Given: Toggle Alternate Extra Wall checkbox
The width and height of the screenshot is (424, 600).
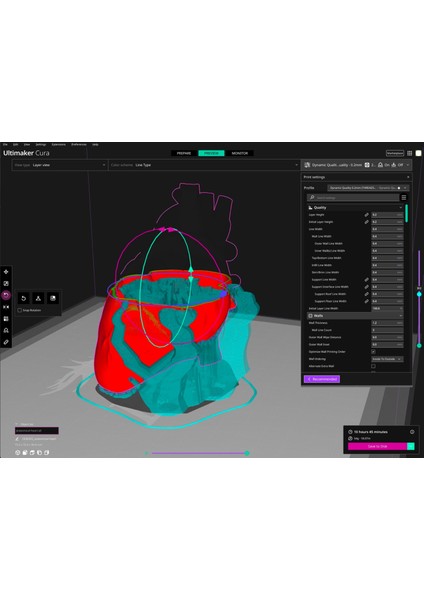Looking at the screenshot, I should [x=373, y=366].
